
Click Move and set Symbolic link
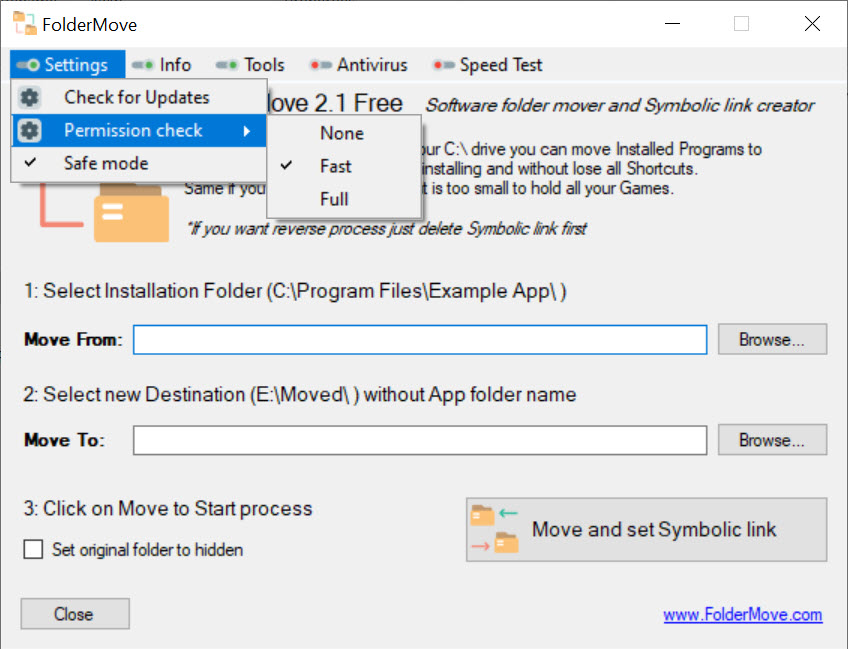click(647, 529)
